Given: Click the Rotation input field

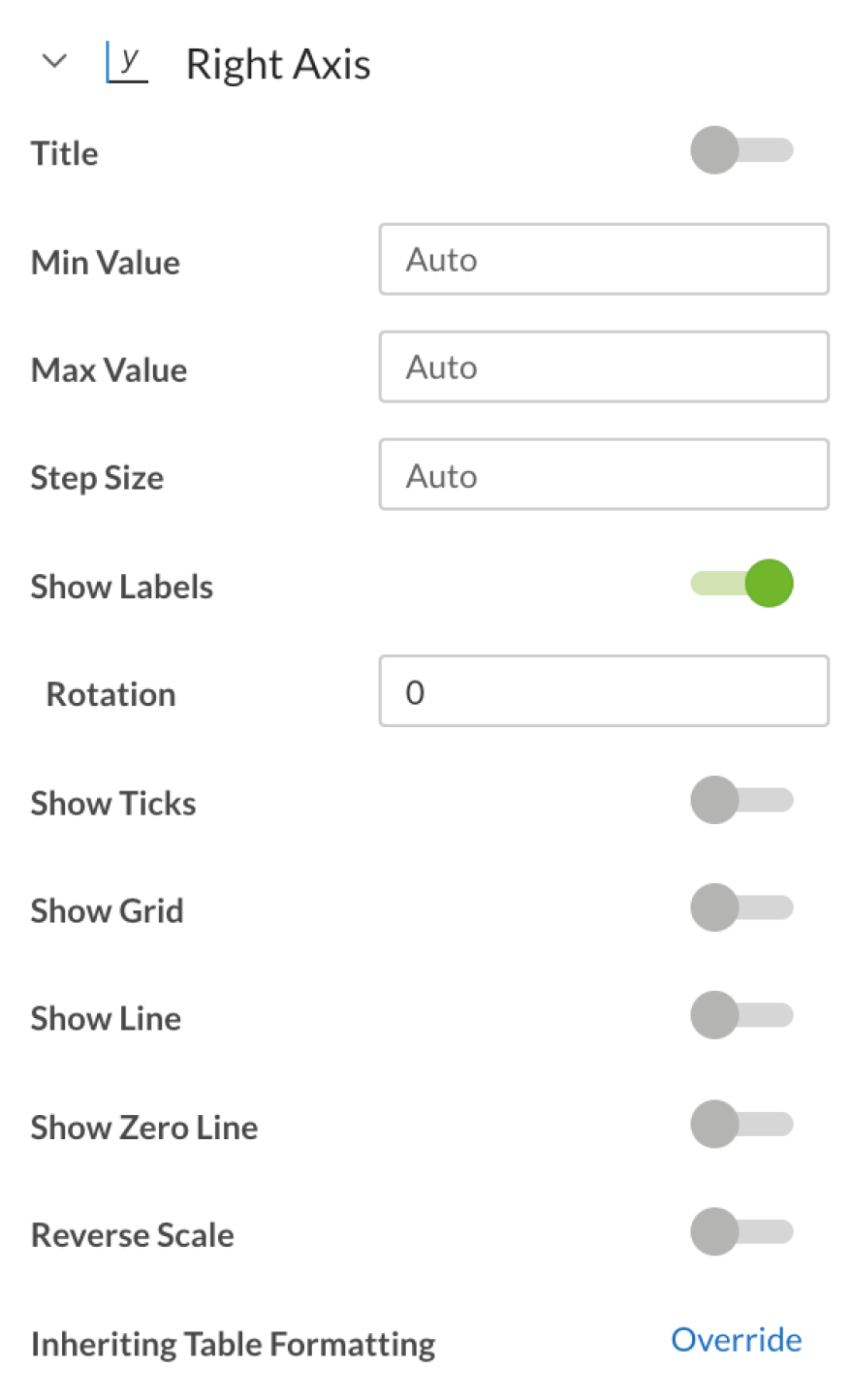Looking at the screenshot, I should pyautogui.click(x=604, y=690).
